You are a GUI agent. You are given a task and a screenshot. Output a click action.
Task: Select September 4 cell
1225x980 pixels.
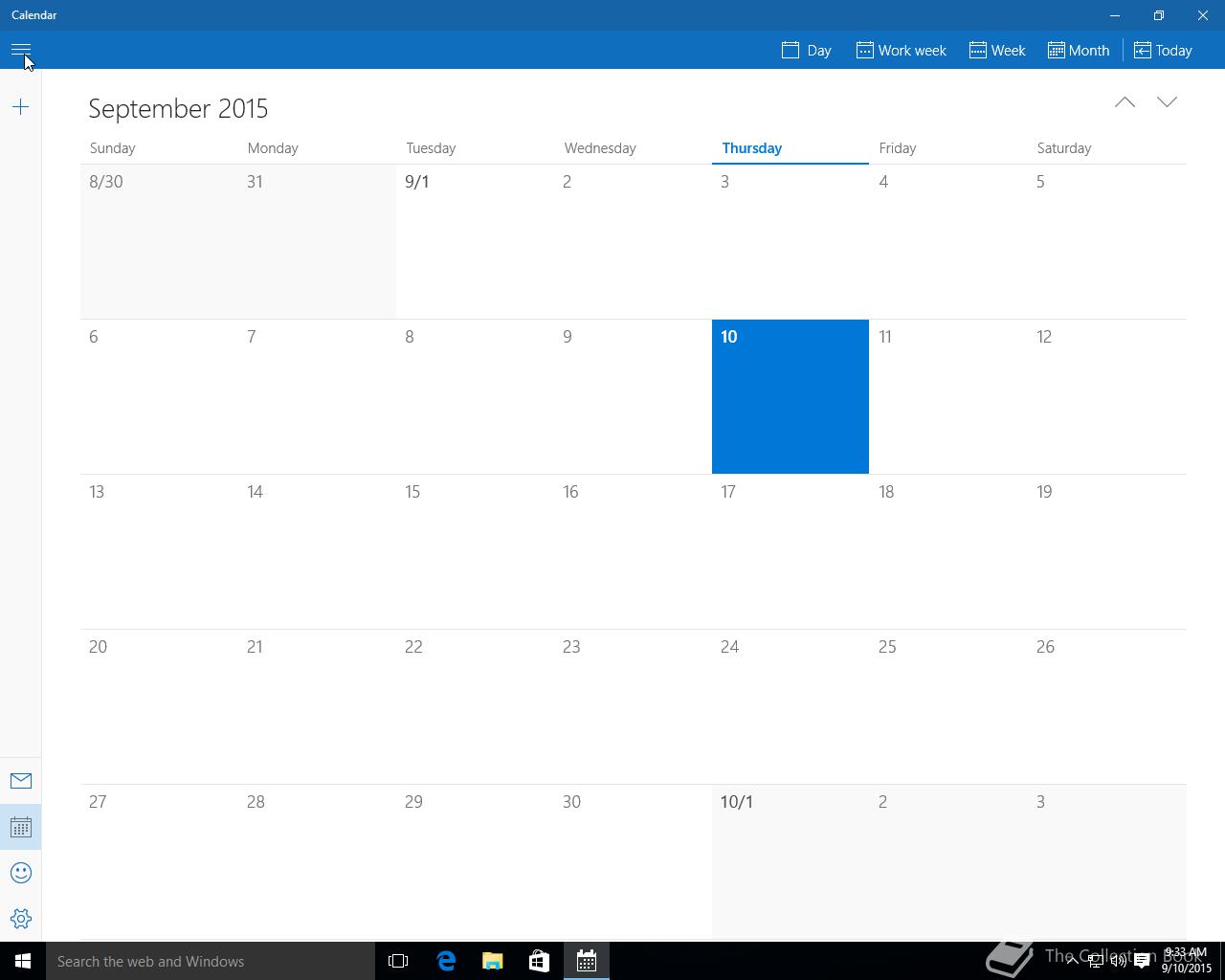click(x=948, y=241)
